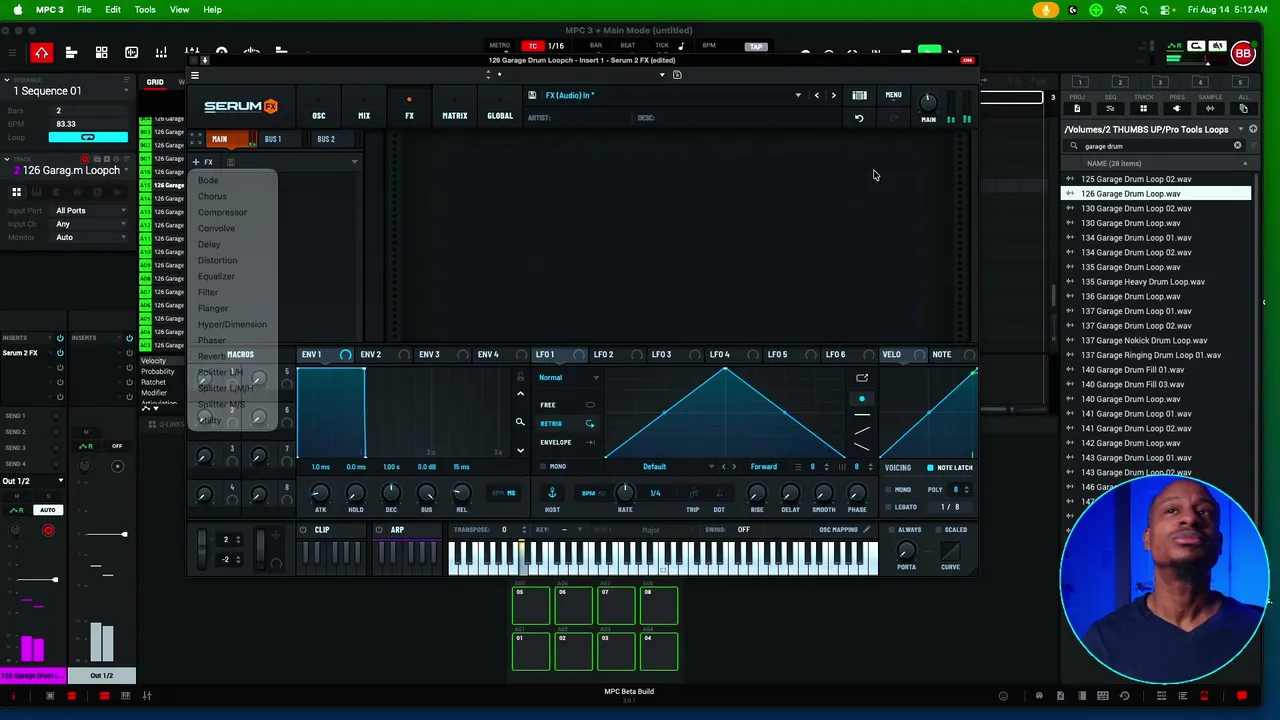1280x720 pixels.
Task: Click the LFO graph magnifier zoom icon
Action: click(520, 423)
